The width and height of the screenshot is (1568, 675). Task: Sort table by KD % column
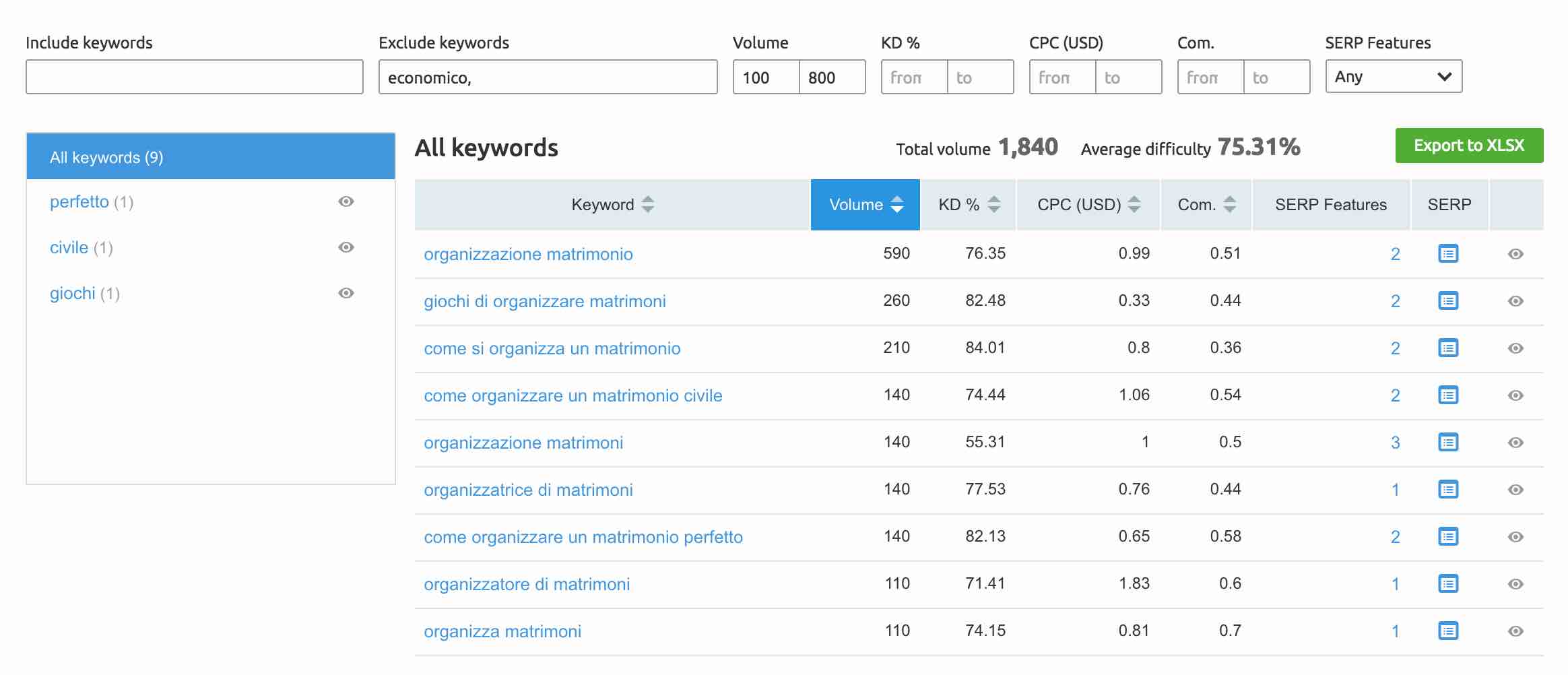tap(969, 205)
